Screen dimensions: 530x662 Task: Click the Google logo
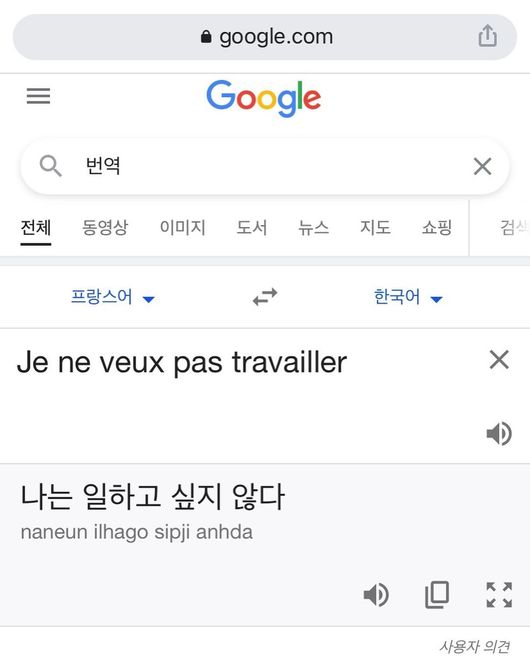(264, 98)
